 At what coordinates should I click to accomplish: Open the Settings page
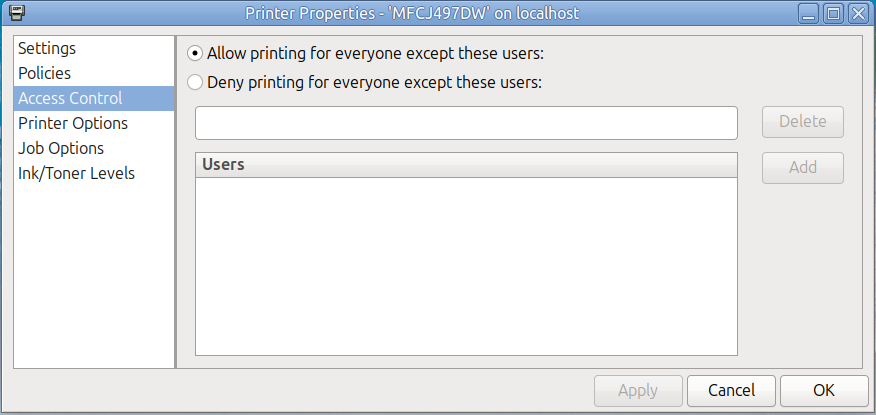[x=47, y=48]
